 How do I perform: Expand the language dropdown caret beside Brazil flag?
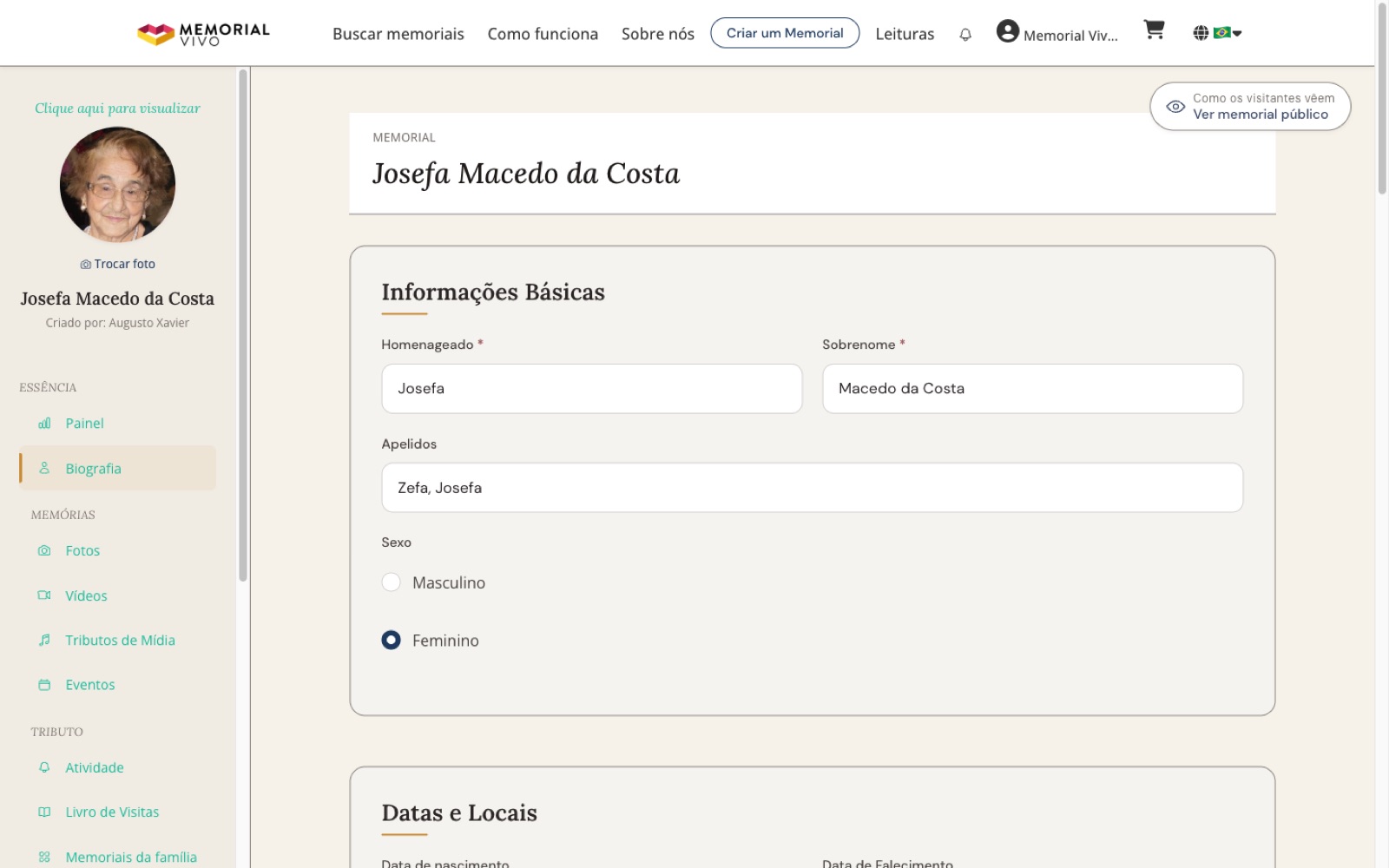[x=1237, y=33]
